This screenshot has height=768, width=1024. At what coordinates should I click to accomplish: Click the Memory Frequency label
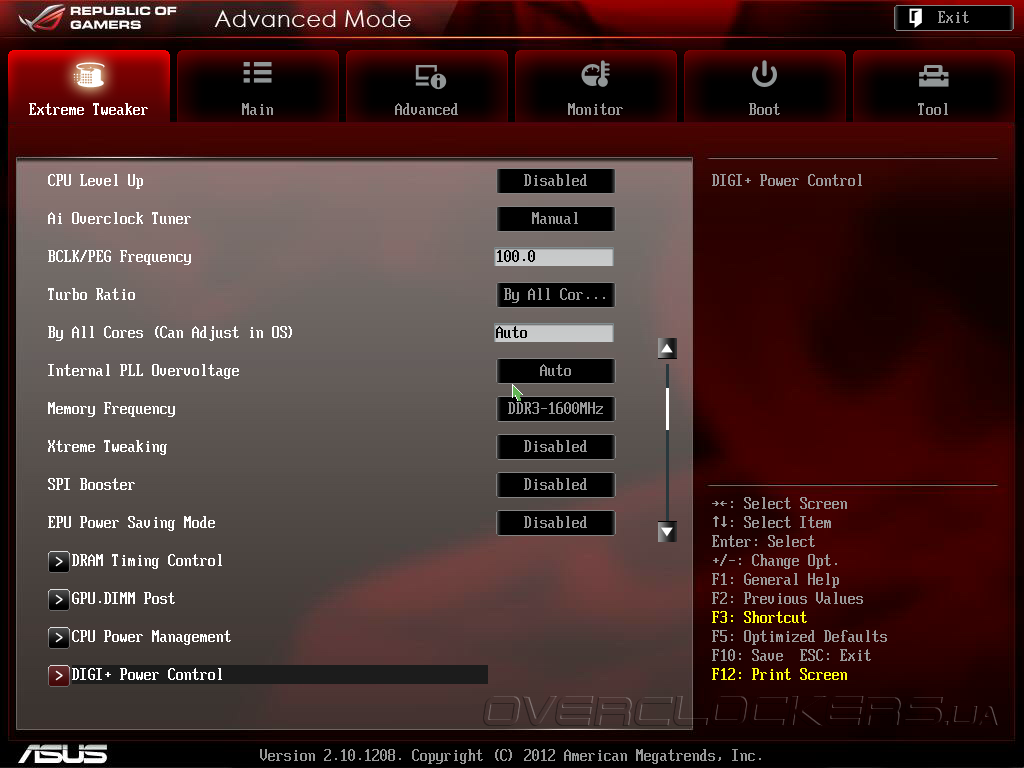click(x=111, y=409)
